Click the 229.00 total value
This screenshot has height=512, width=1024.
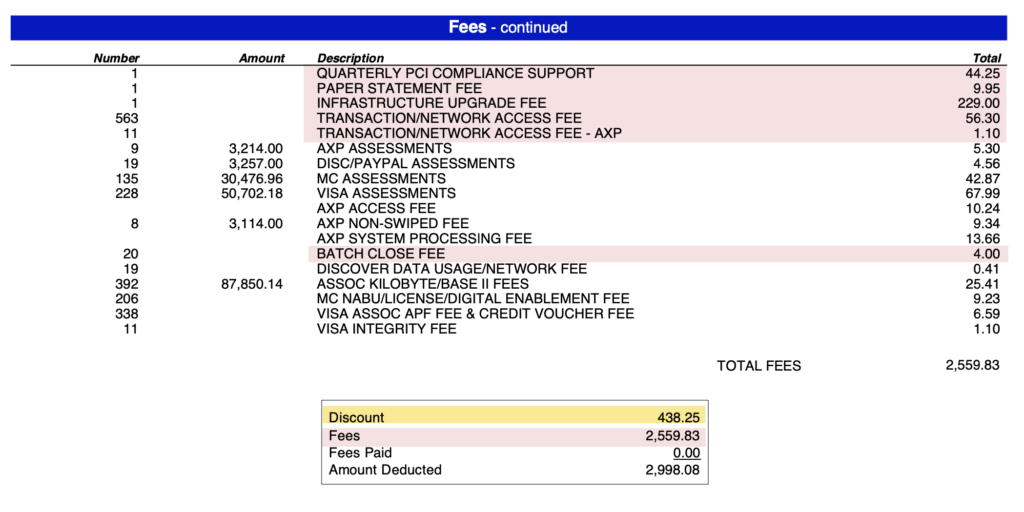978,103
